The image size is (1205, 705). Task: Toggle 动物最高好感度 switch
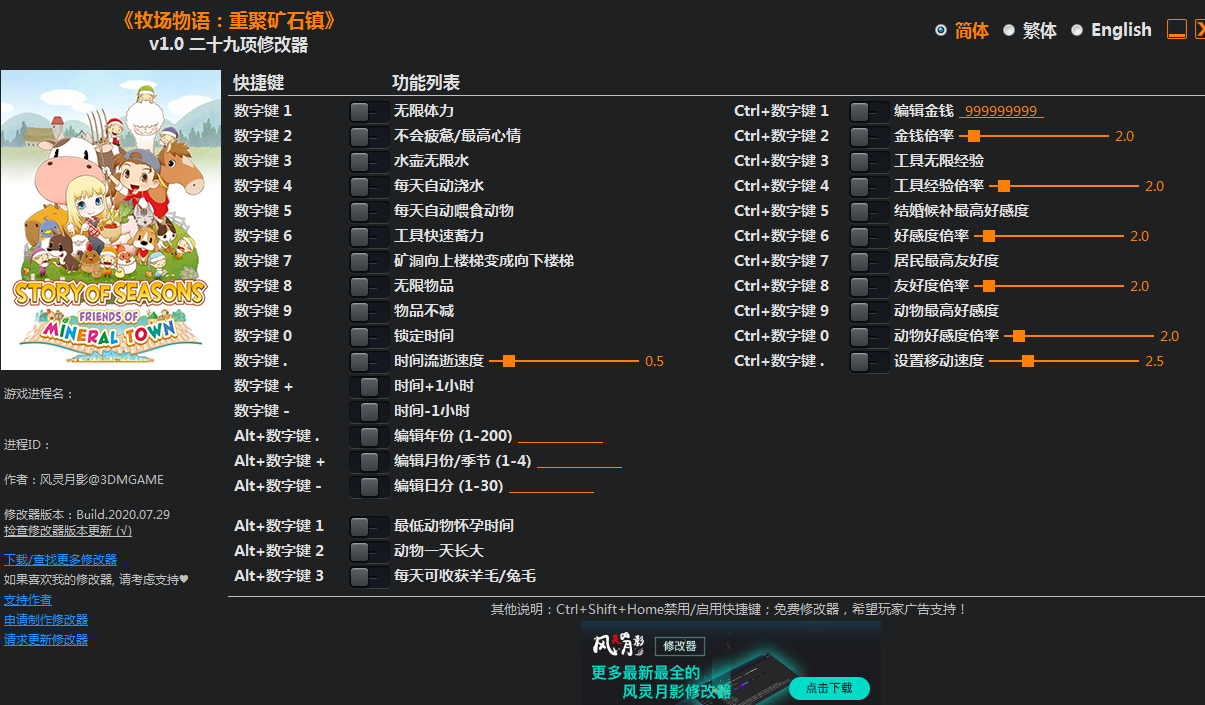point(869,311)
